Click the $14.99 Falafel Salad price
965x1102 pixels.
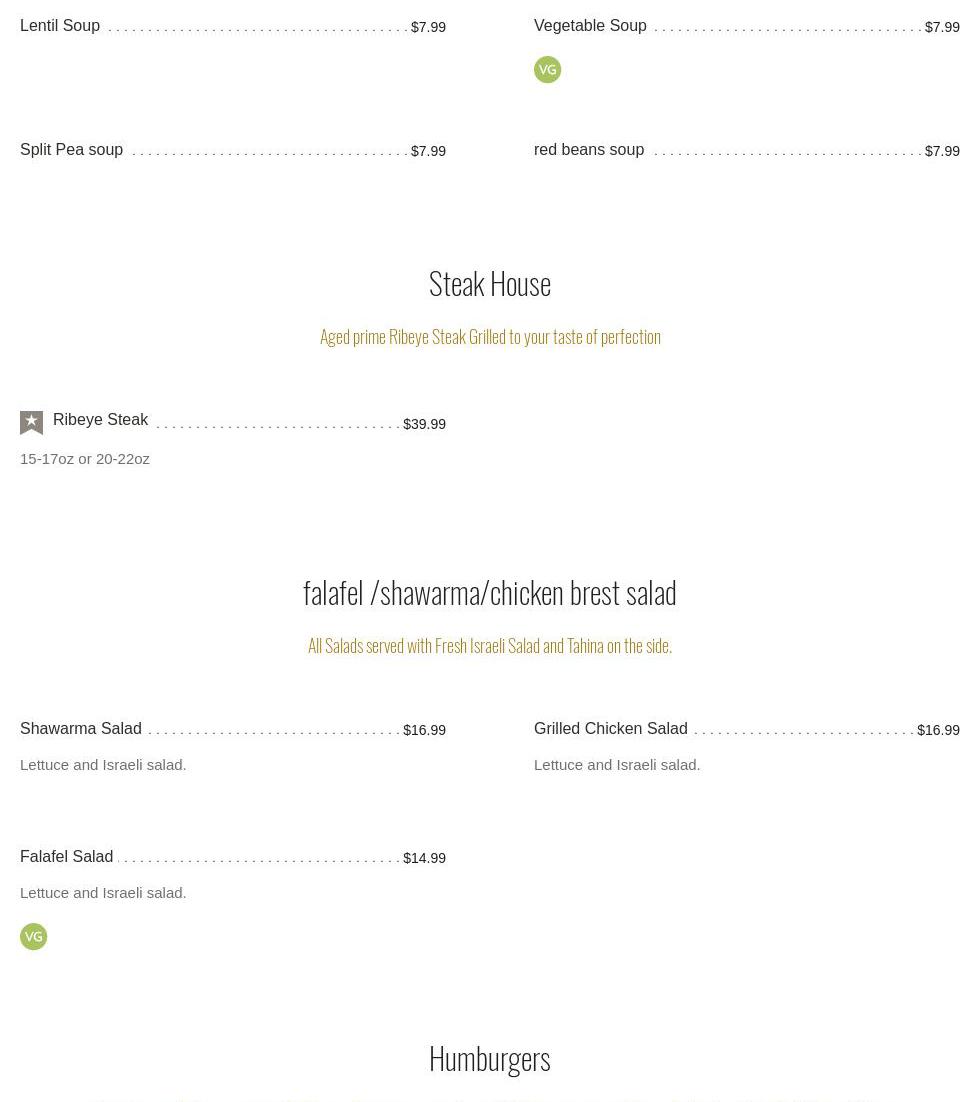coord(424,858)
